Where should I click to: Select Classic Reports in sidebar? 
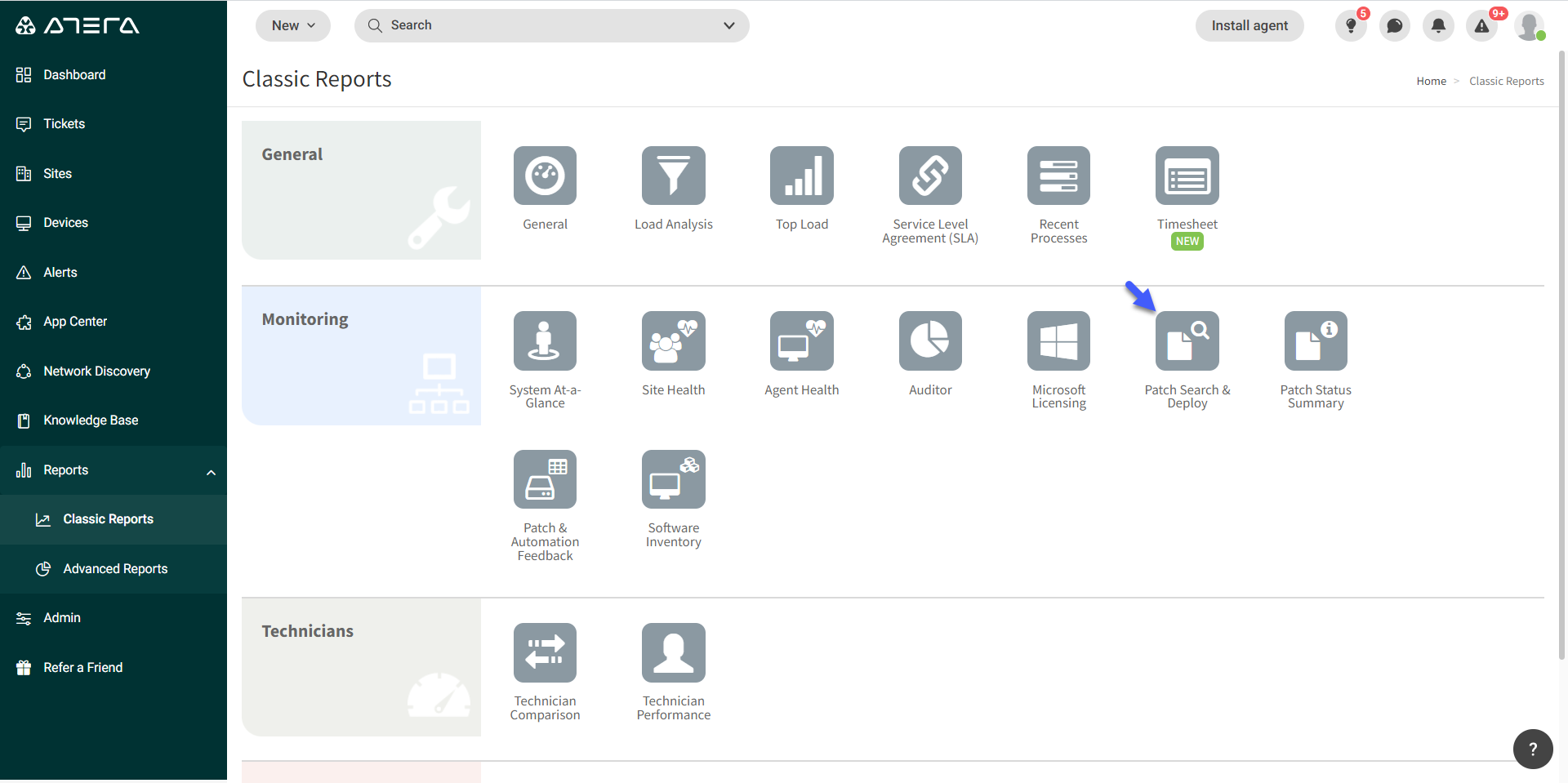(x=114, y=519)
